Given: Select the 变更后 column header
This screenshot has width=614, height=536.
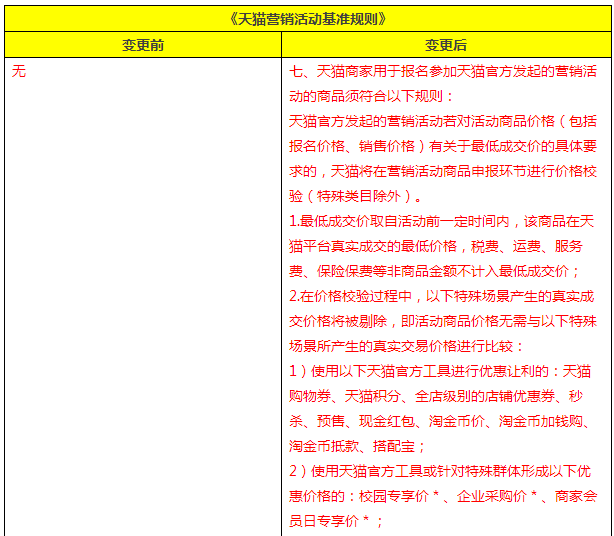Looking at the screenshot, I should point(446,45).
